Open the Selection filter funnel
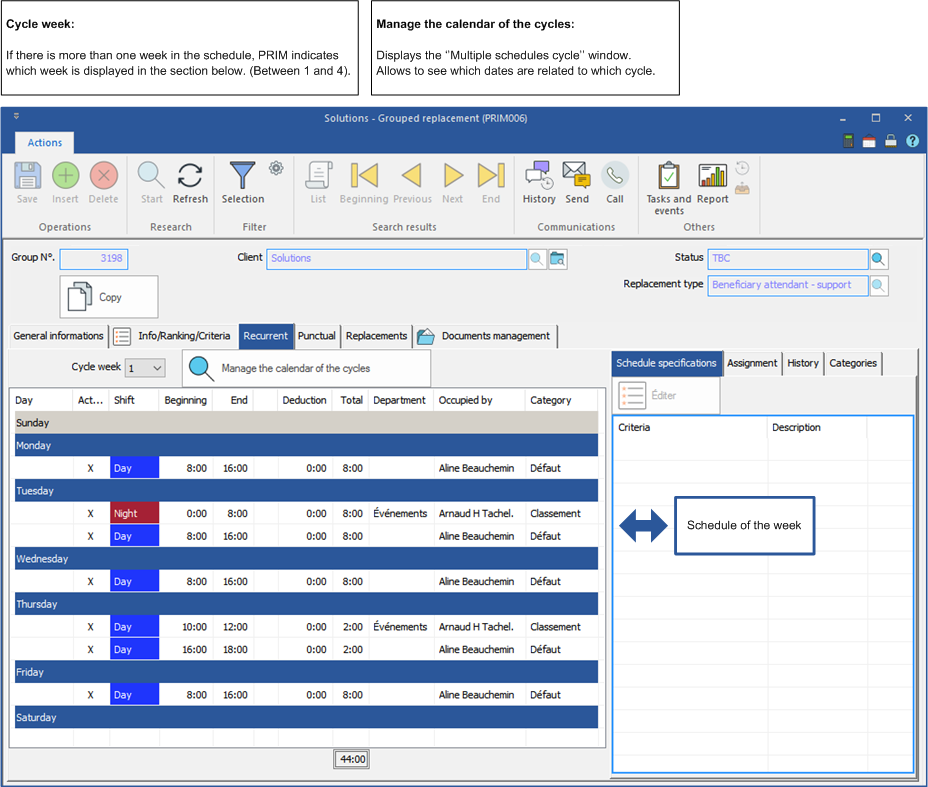 tap(243, 176)
